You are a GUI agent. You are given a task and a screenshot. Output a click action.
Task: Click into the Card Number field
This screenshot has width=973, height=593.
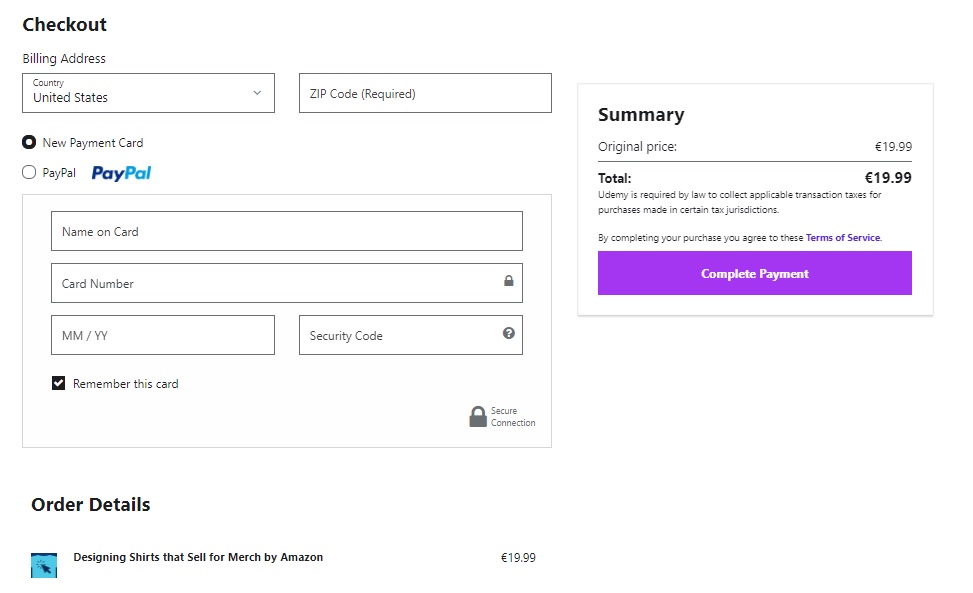tap(270, 283)
